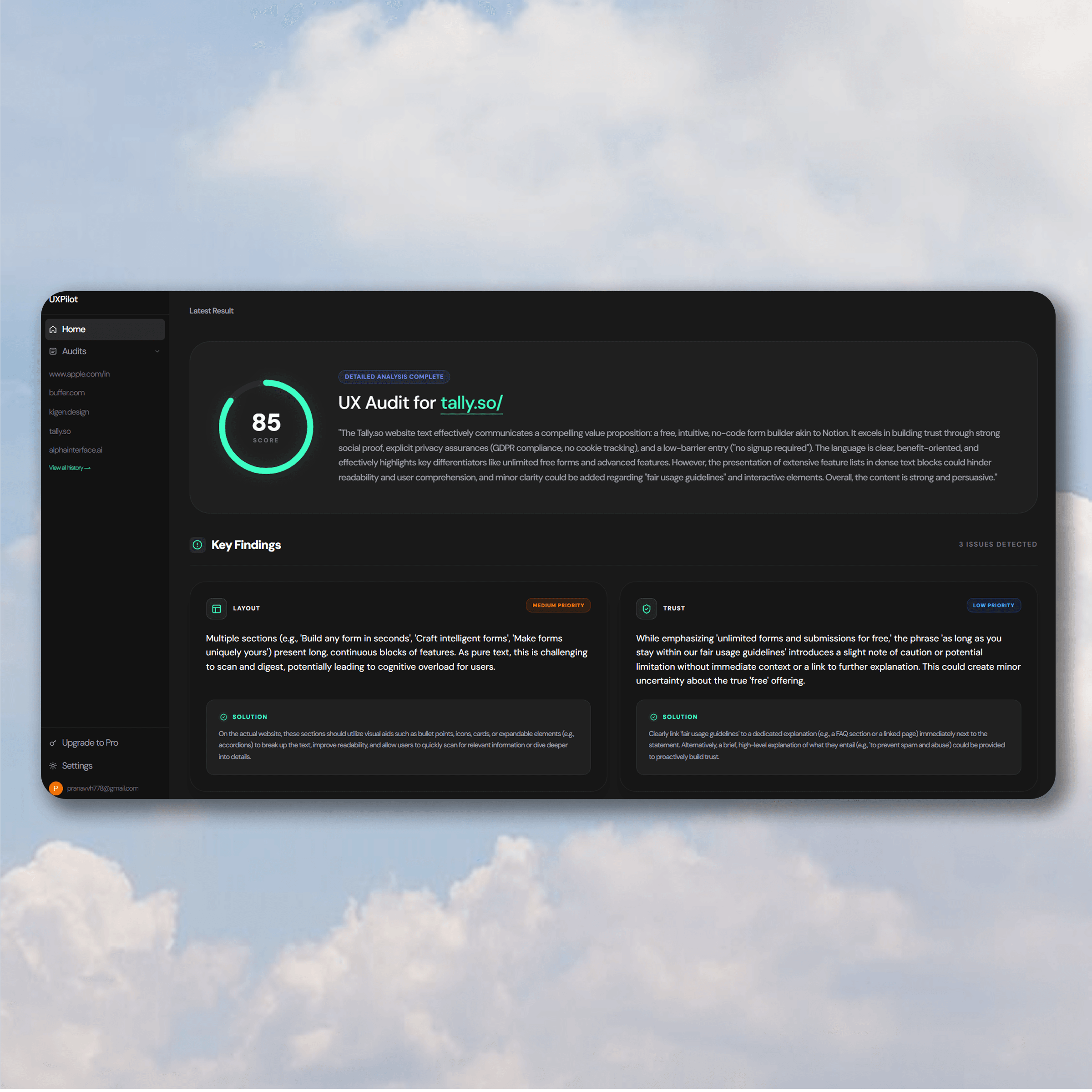
Task: Open www.apple.com/in audit history
Action: (79, 374)
